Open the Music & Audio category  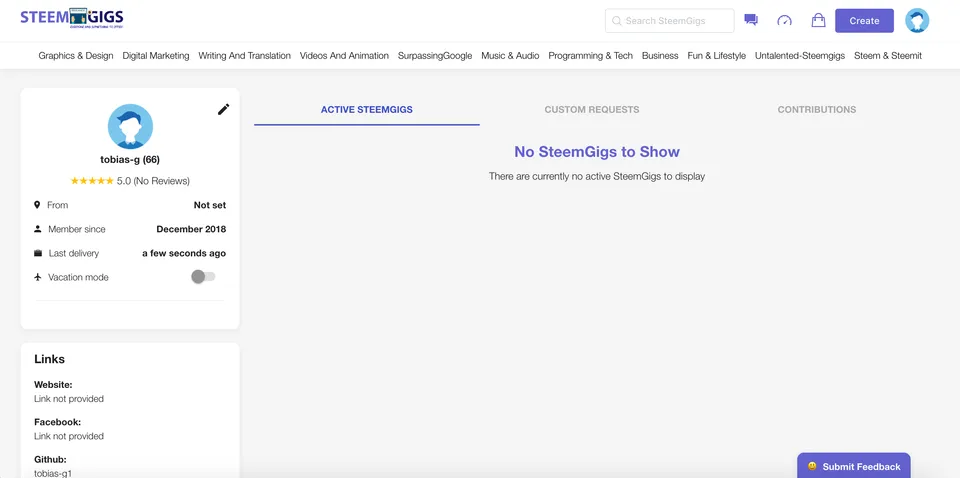[x=510, y=56]
